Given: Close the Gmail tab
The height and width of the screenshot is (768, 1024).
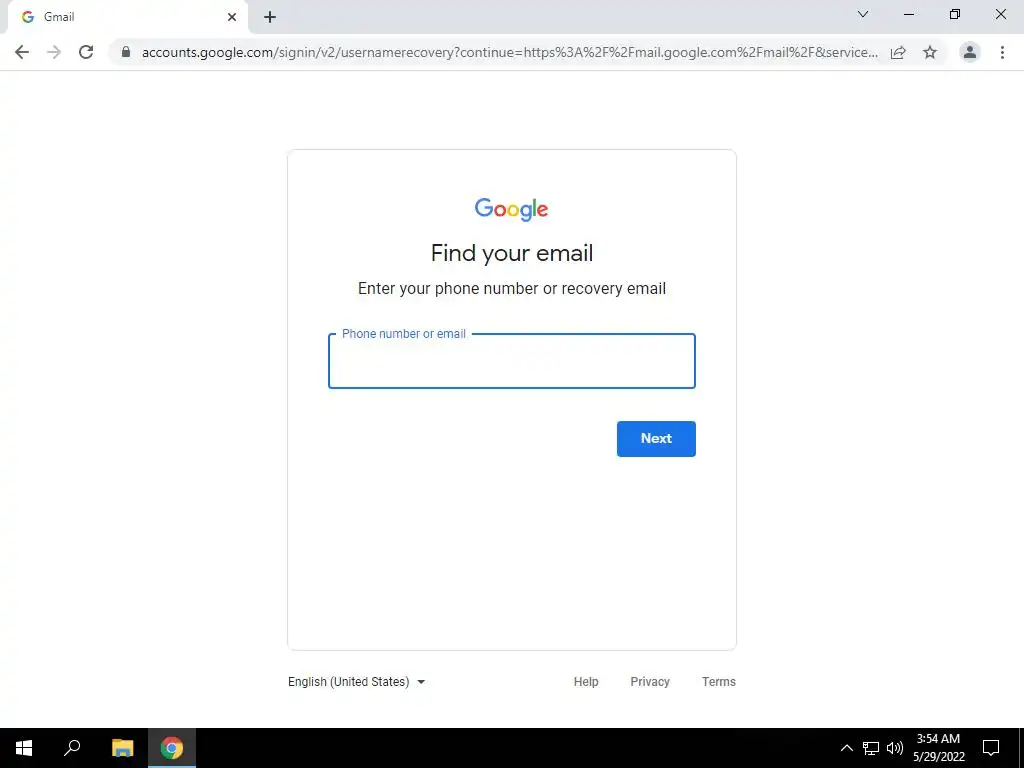Looking at the screenshot, I should (x=232, y=17).
